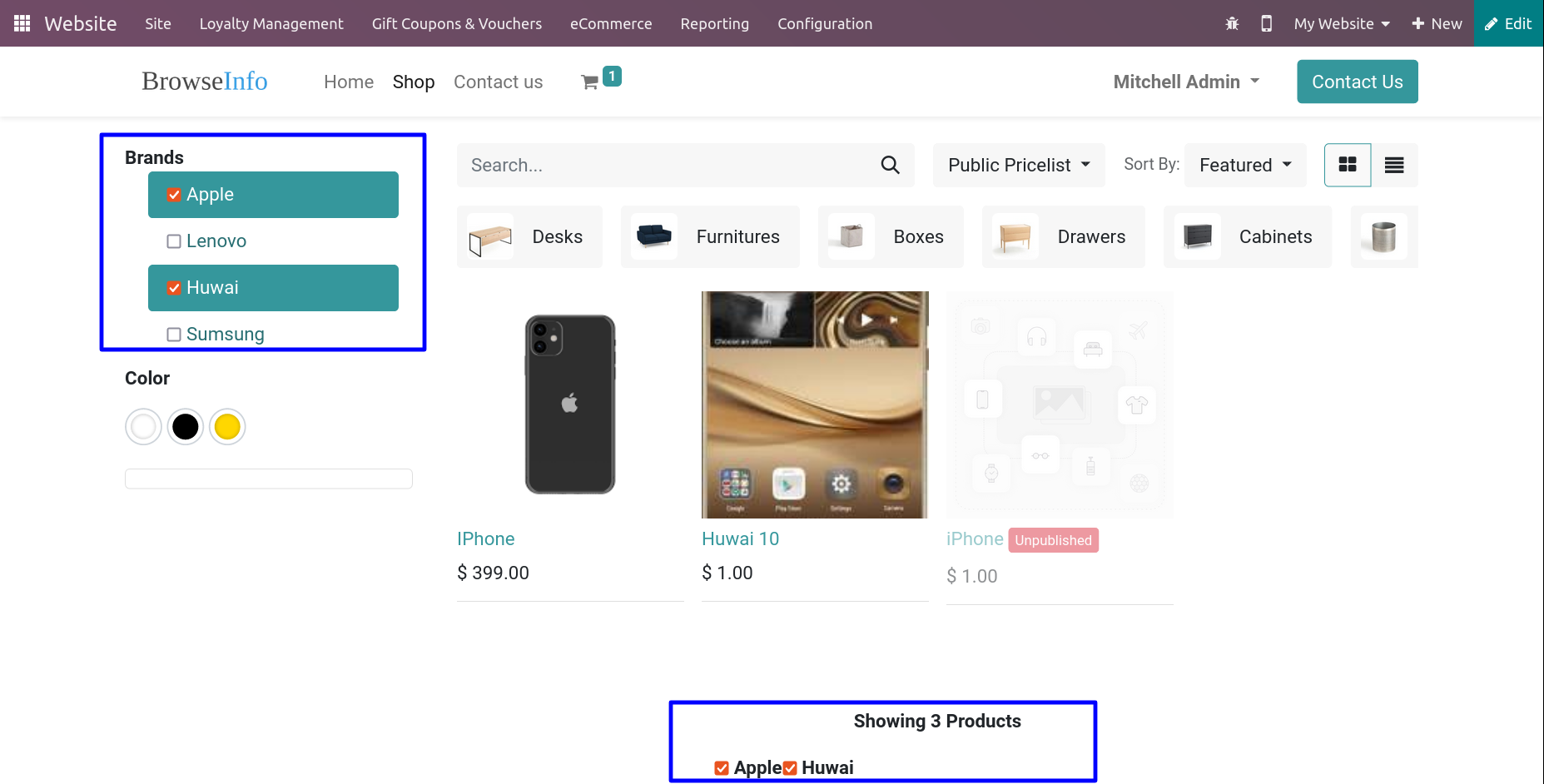Remove Huwai tag checkbox at bottom
The image size is (1544, 784).
click(x=790, y=768)
